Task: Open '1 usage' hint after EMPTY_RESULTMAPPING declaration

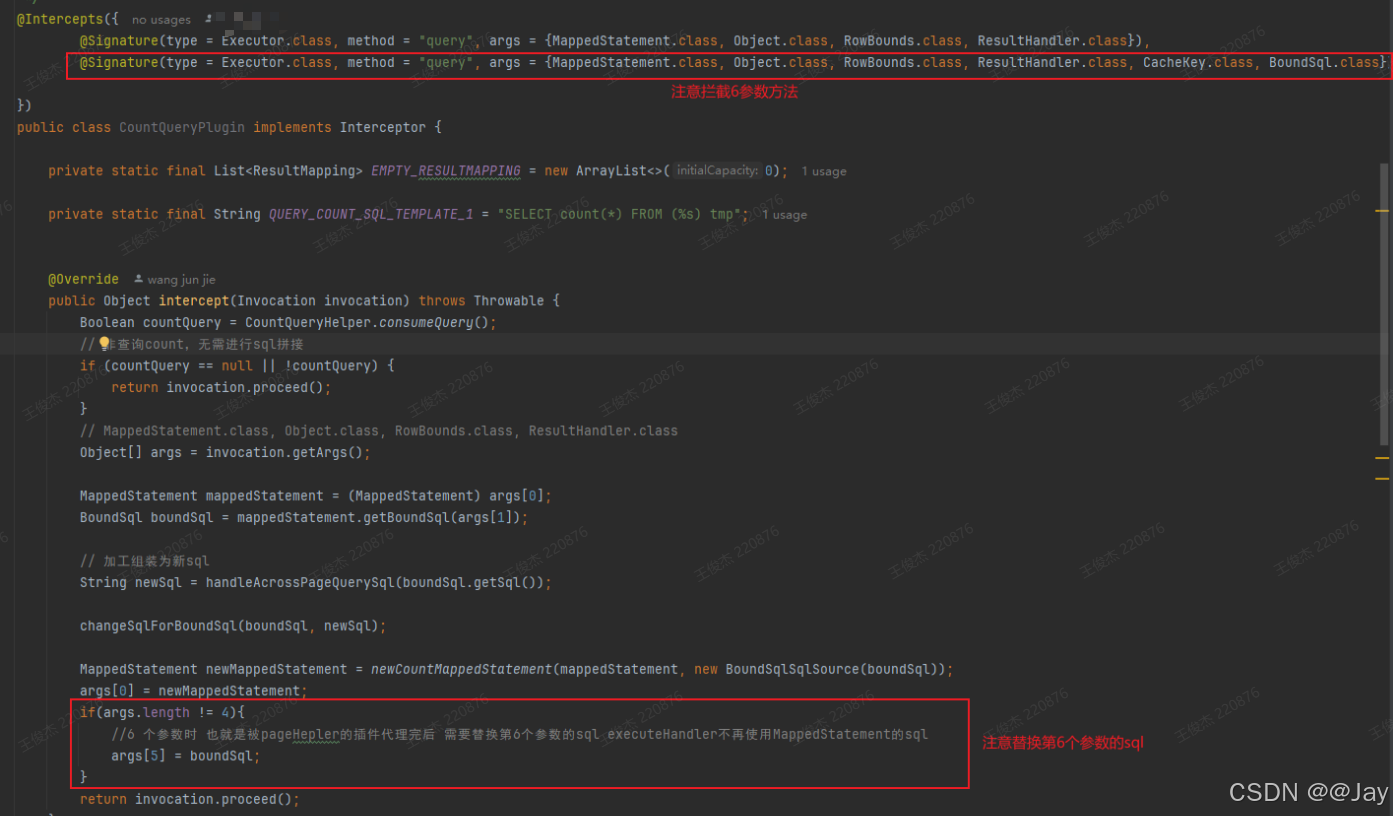Action: [824, 172]
